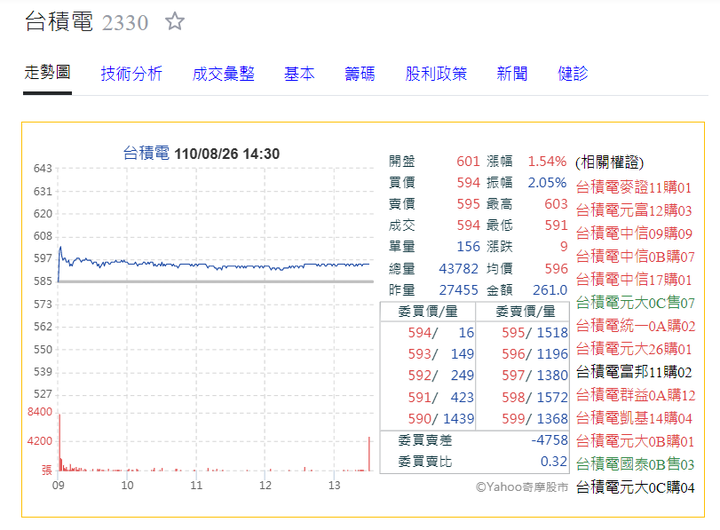Screen dimensions: 720x530
Task: Click the 總量 value 43782
Action: 458,268
